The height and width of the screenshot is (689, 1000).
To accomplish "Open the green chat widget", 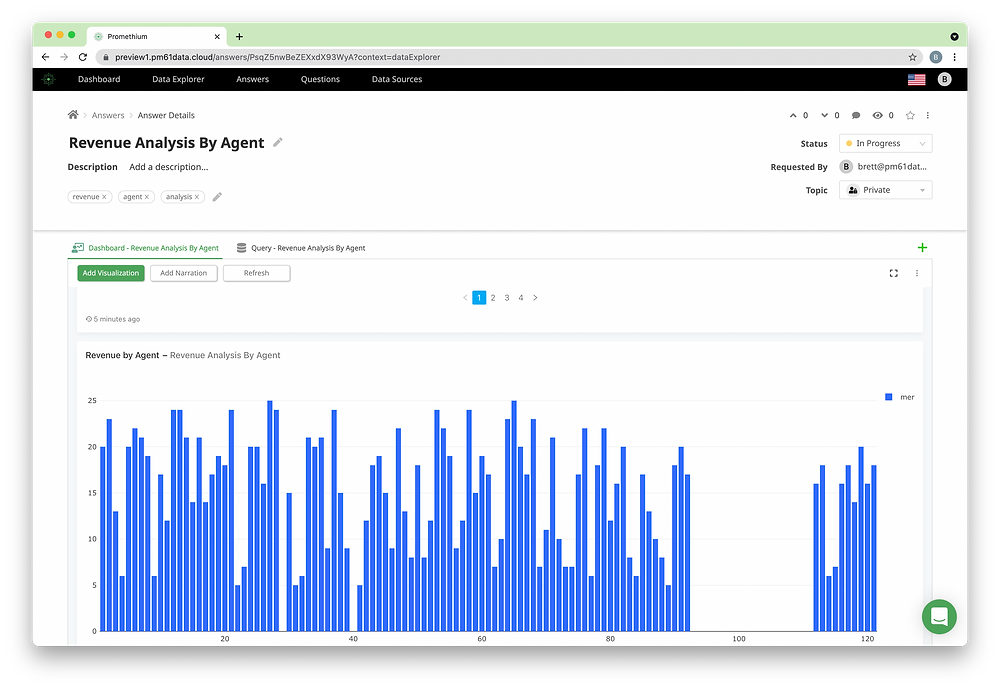I will coord(939,617).
